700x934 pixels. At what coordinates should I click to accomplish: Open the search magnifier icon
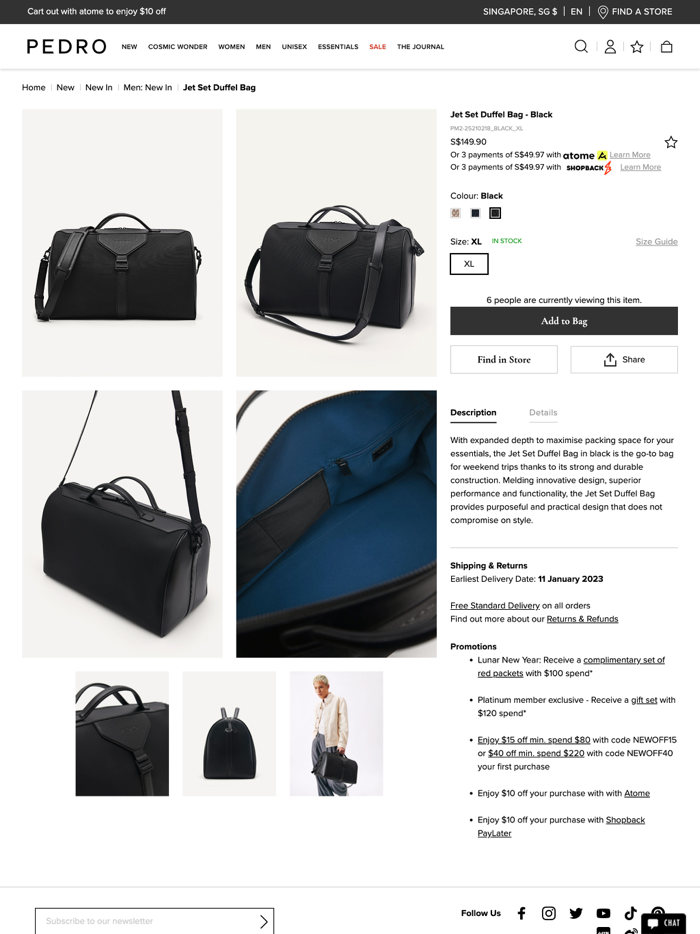581,46
